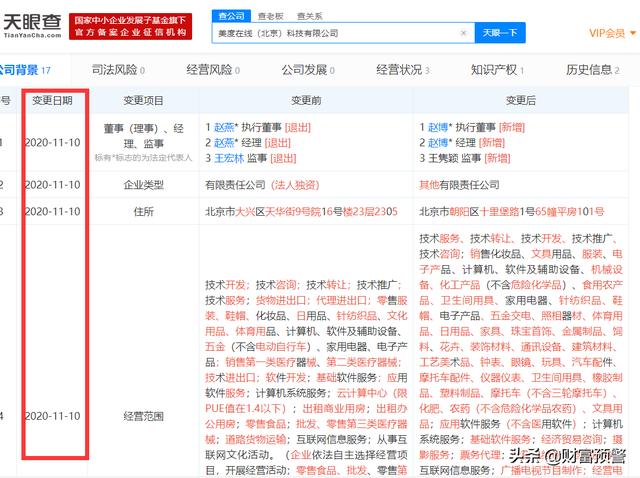Open the VIP会员 link

(607, 33)
